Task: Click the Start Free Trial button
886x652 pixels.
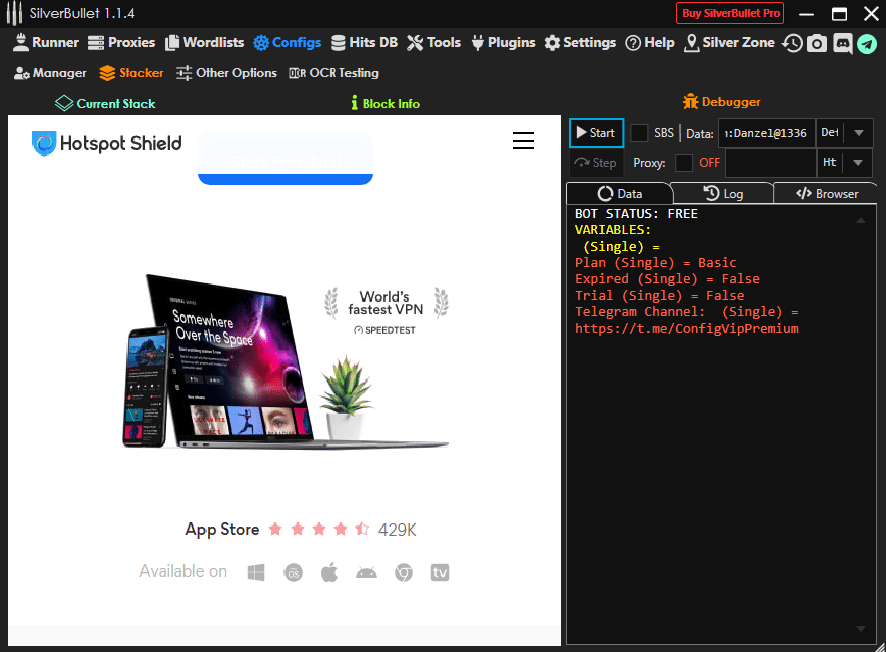Action: [285, 159]
